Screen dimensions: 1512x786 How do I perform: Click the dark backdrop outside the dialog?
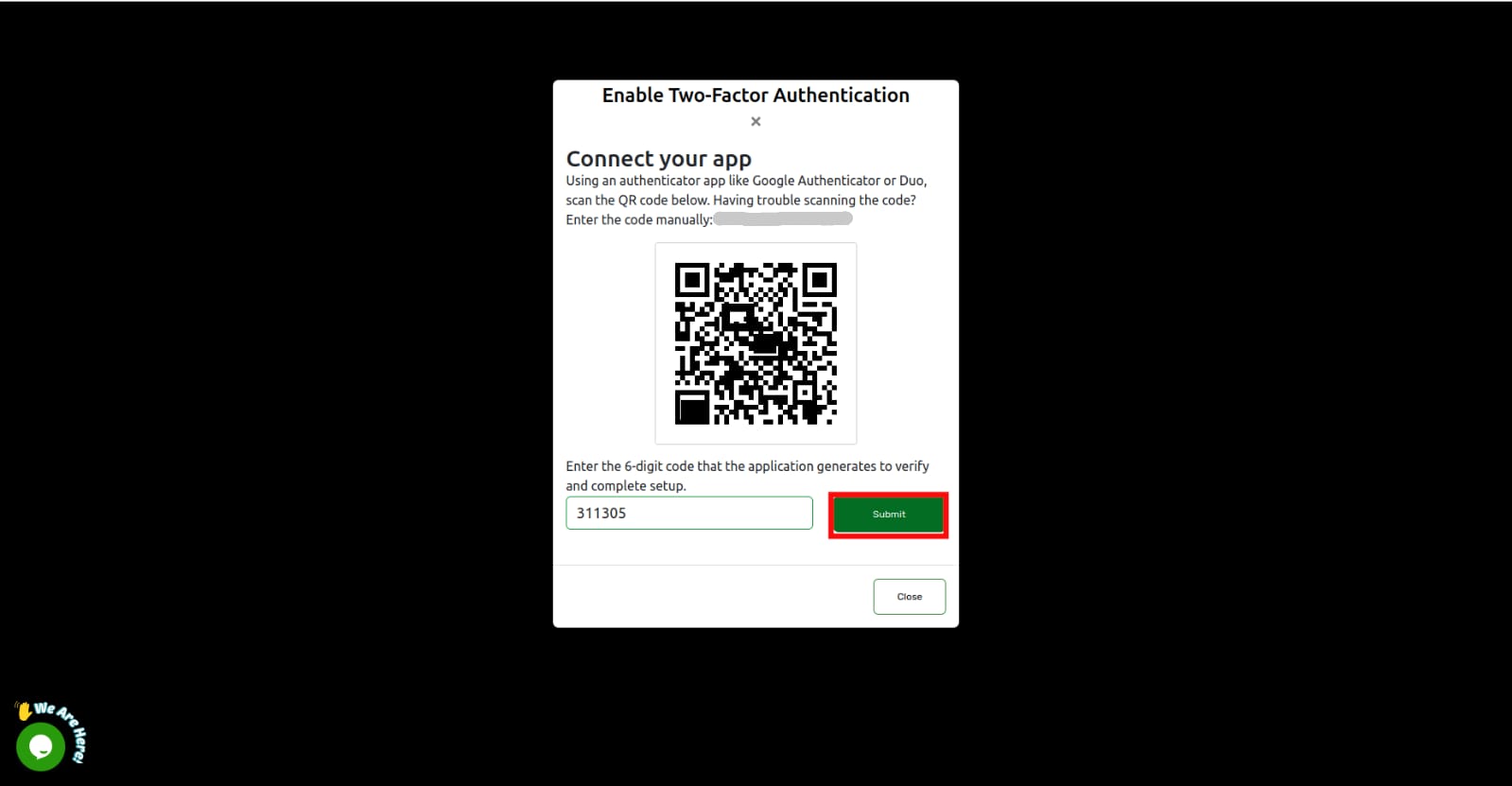click(284, 378)
